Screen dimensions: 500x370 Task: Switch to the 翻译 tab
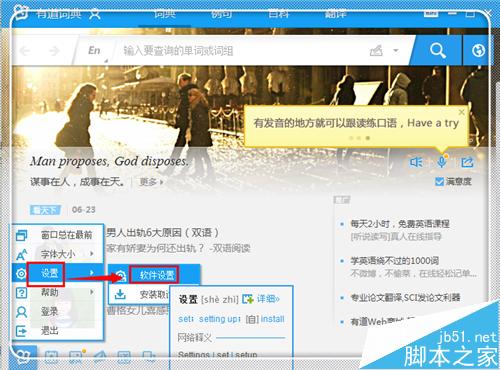click(336, 14)
